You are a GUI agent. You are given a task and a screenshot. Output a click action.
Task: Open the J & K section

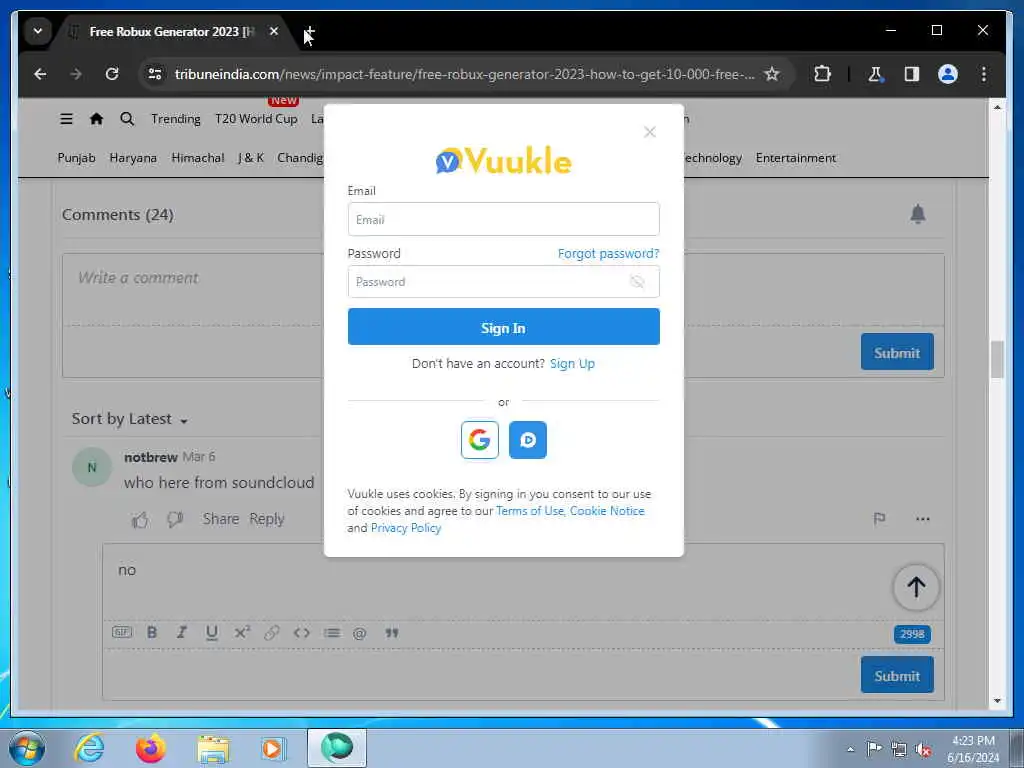pyautogui.click(x=251, y=158)
